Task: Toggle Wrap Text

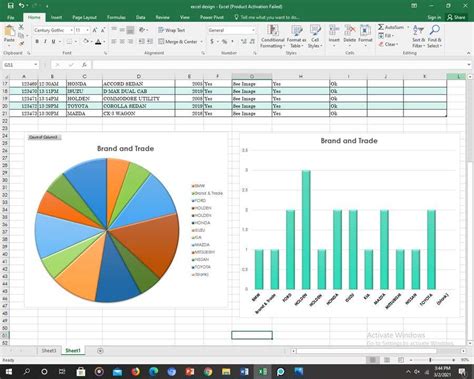Action: 171,30
